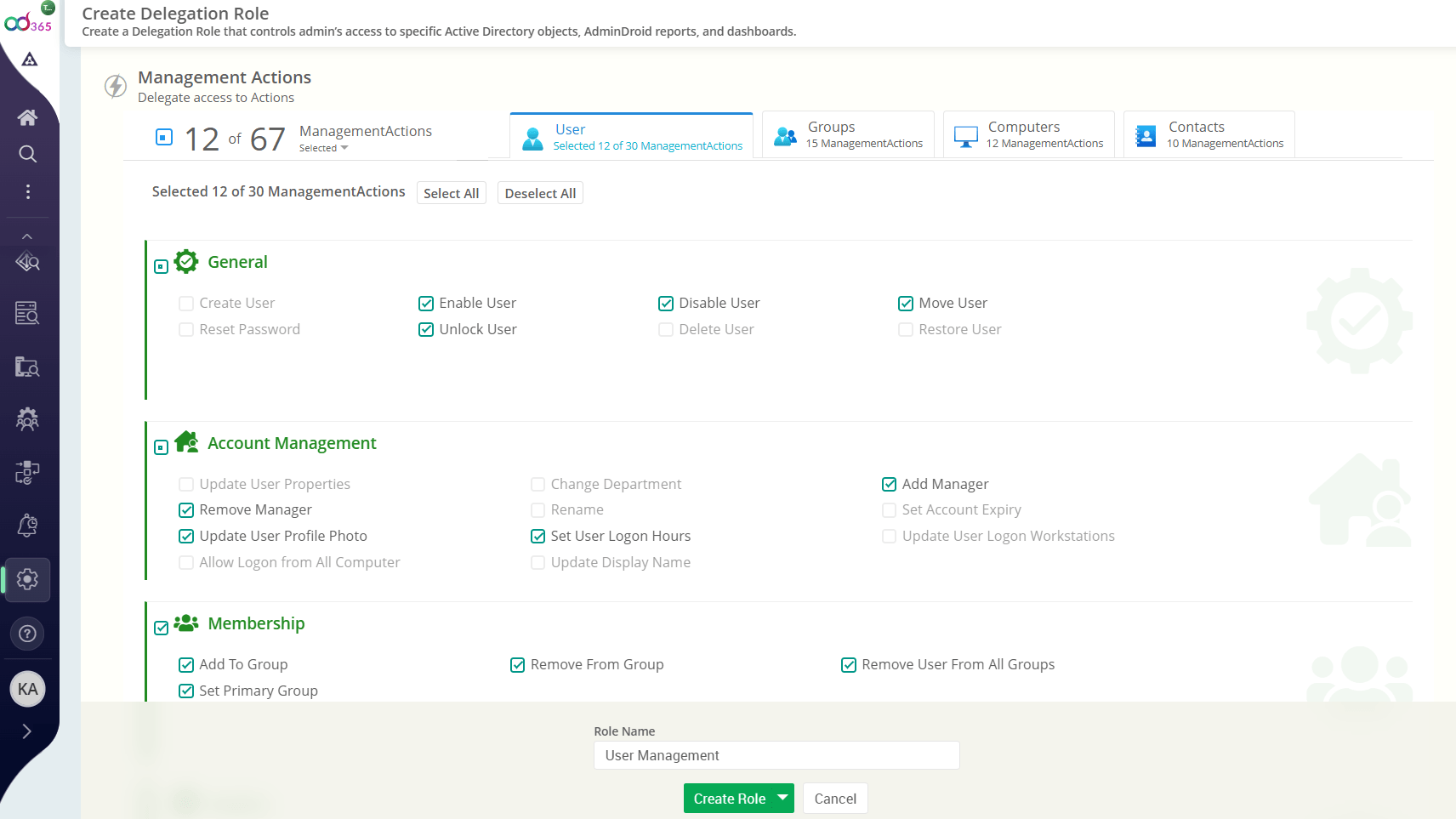Click the AdminDroid 365 logo

click(28, 22)
